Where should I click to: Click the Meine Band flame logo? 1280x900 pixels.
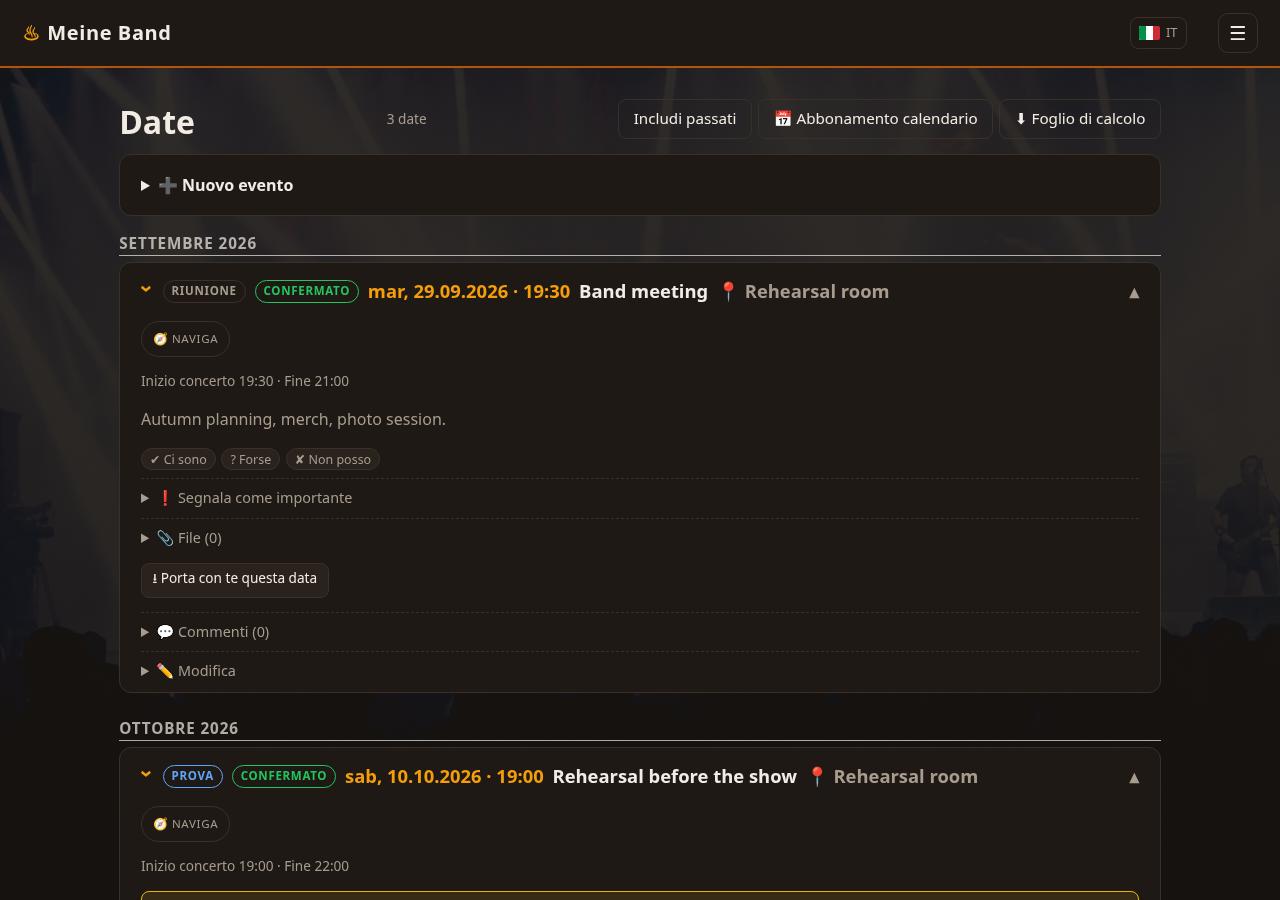point(31,33)
